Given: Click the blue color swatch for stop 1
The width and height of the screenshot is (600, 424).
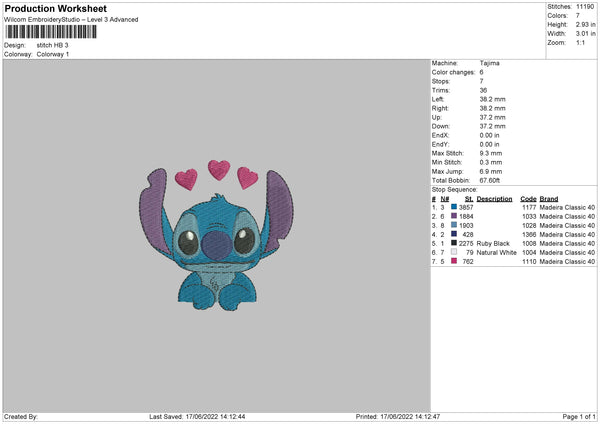Looking at the screenshot, I should pos(453,207).
